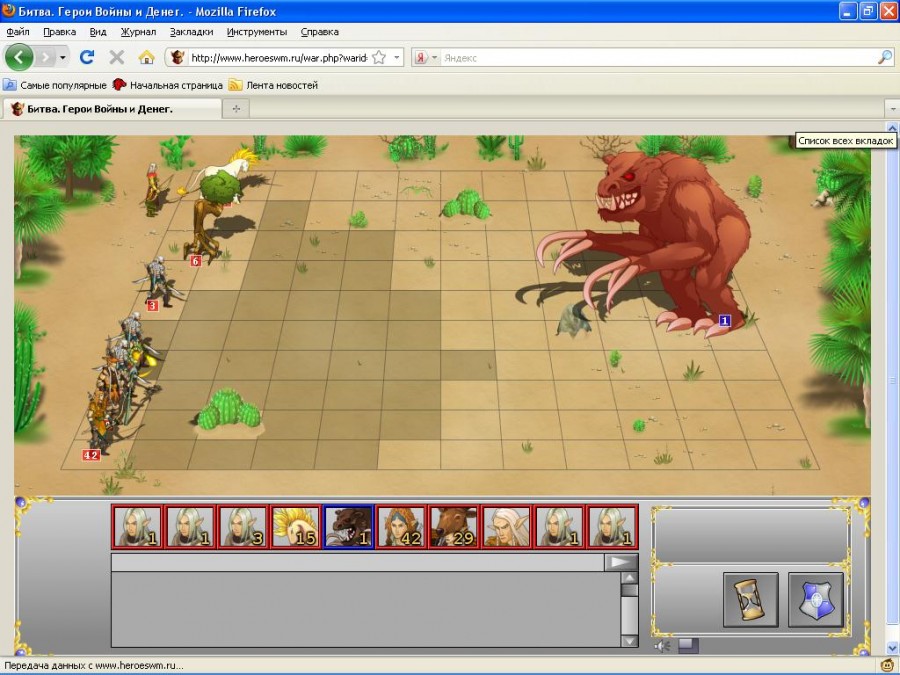Viewport: 900px width, 675px height.
Task: Open the Начальная страница bookmark
Action: (168, 85)
